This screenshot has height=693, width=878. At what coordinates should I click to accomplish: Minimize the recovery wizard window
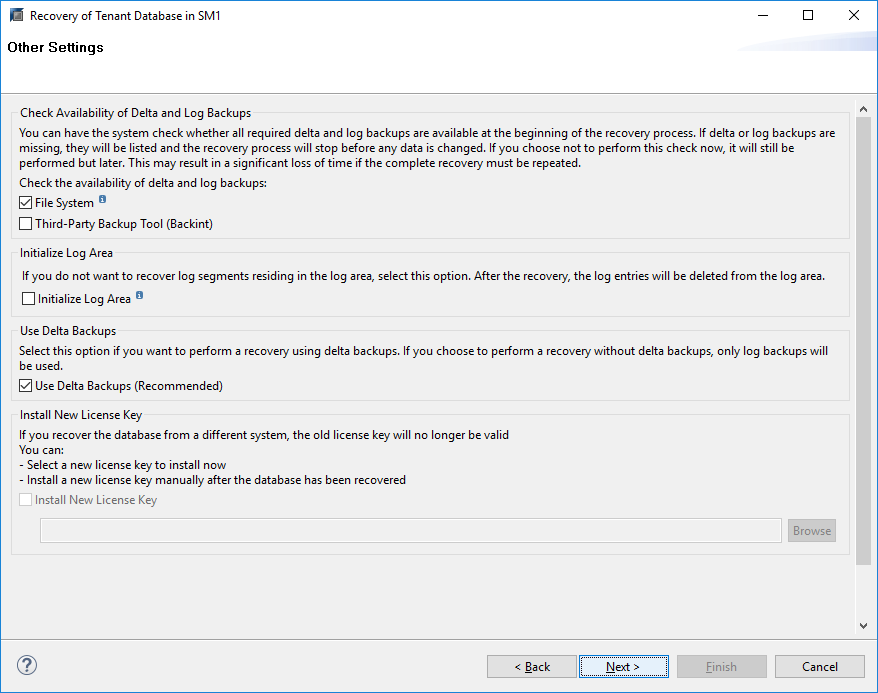tap(762, 16)
